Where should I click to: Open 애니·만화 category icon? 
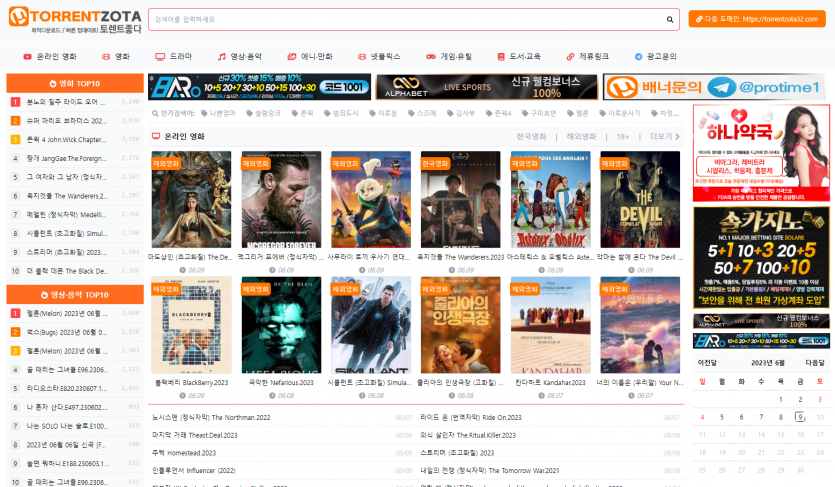291,56
